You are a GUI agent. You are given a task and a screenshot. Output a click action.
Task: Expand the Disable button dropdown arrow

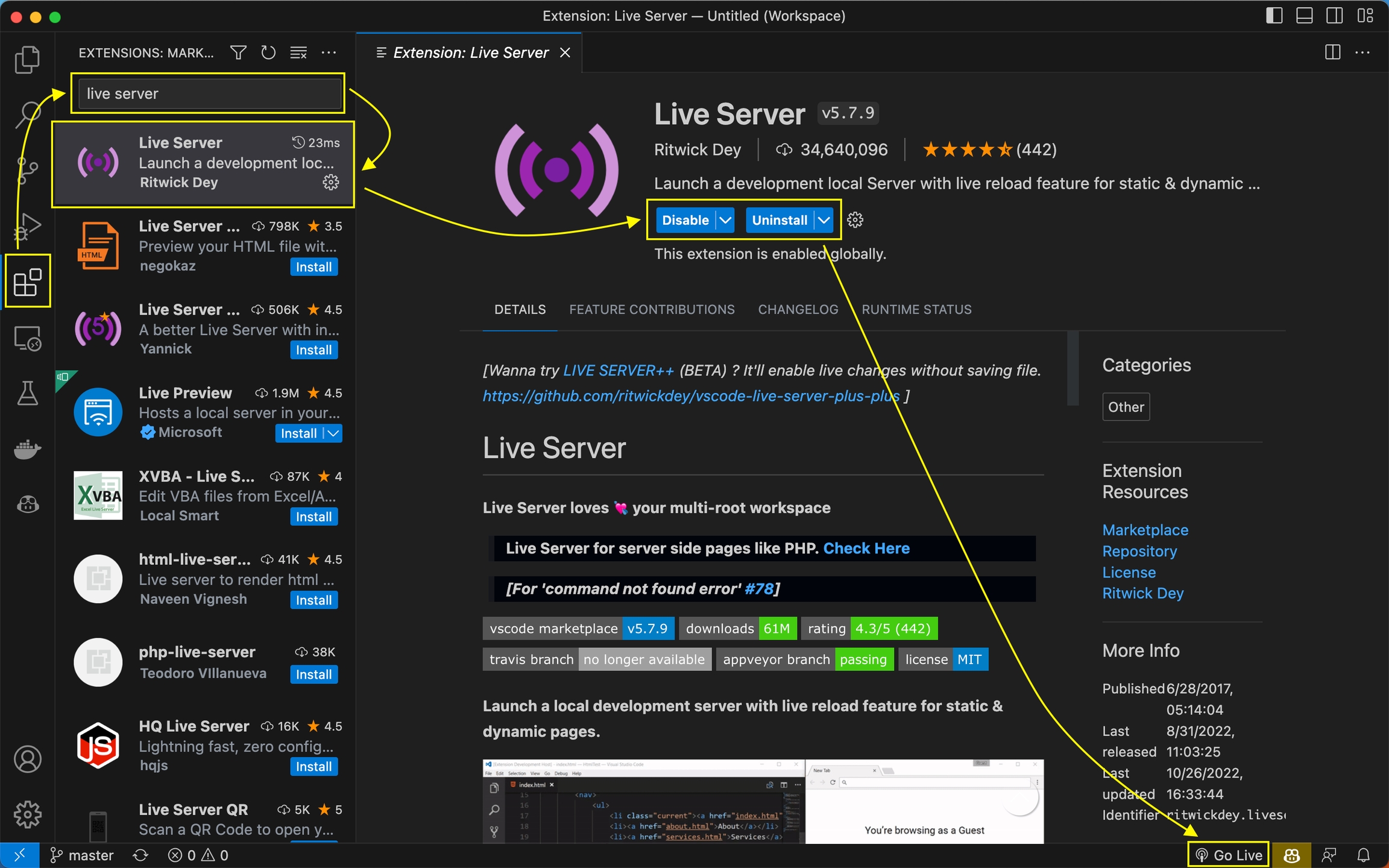tap(726, 220)
